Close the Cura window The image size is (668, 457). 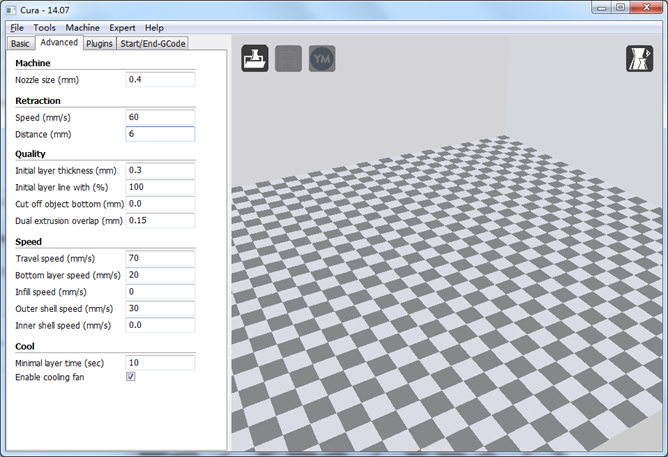point(646,7)
